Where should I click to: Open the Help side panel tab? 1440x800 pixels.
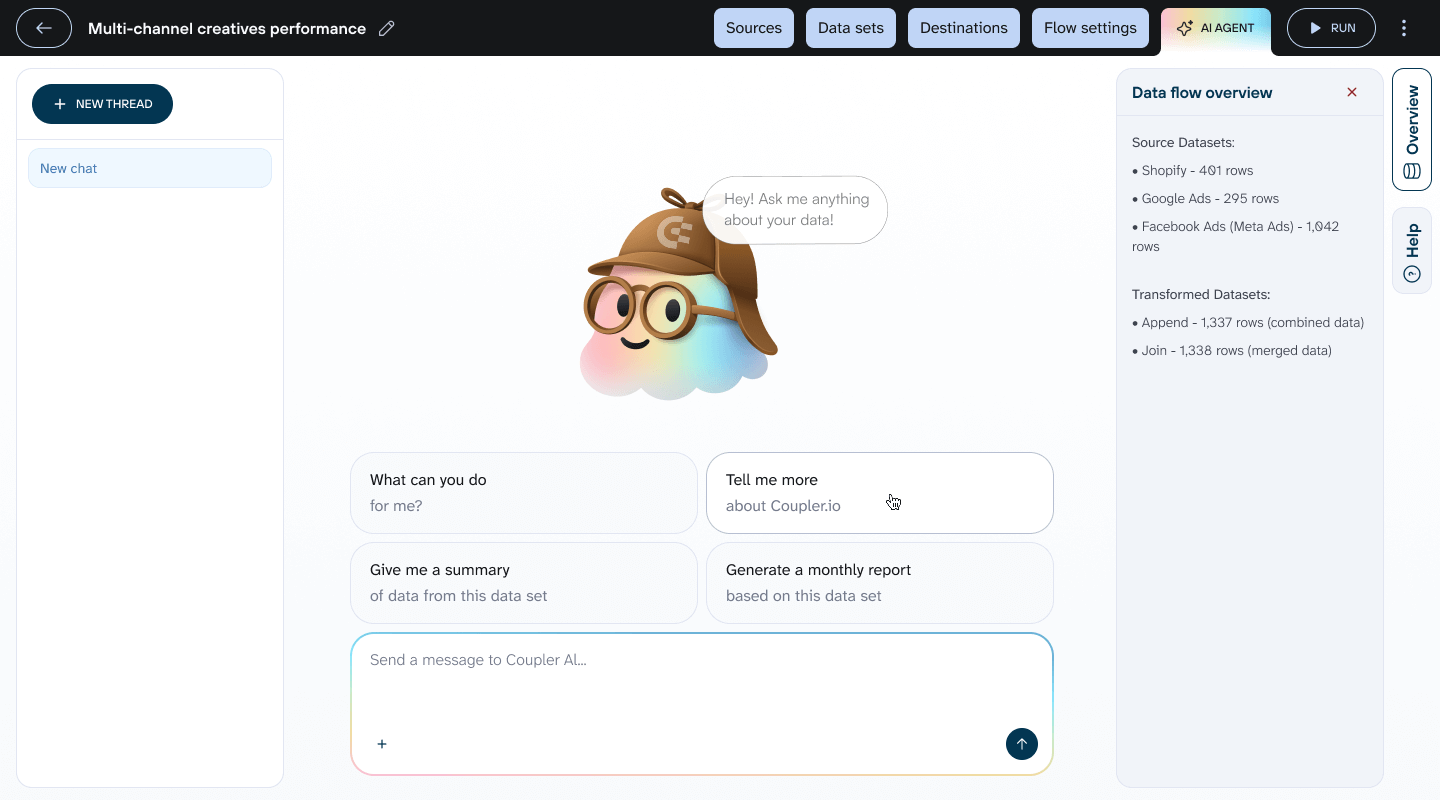[1411, 251]
